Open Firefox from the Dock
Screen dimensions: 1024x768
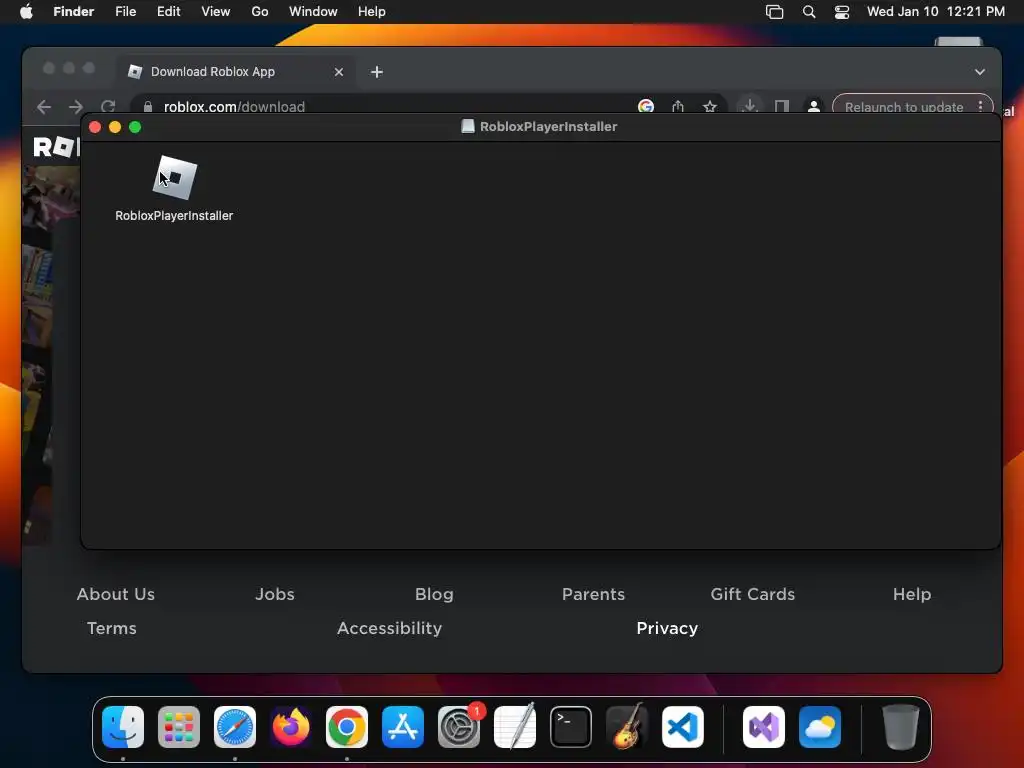(x=291, y=727)
